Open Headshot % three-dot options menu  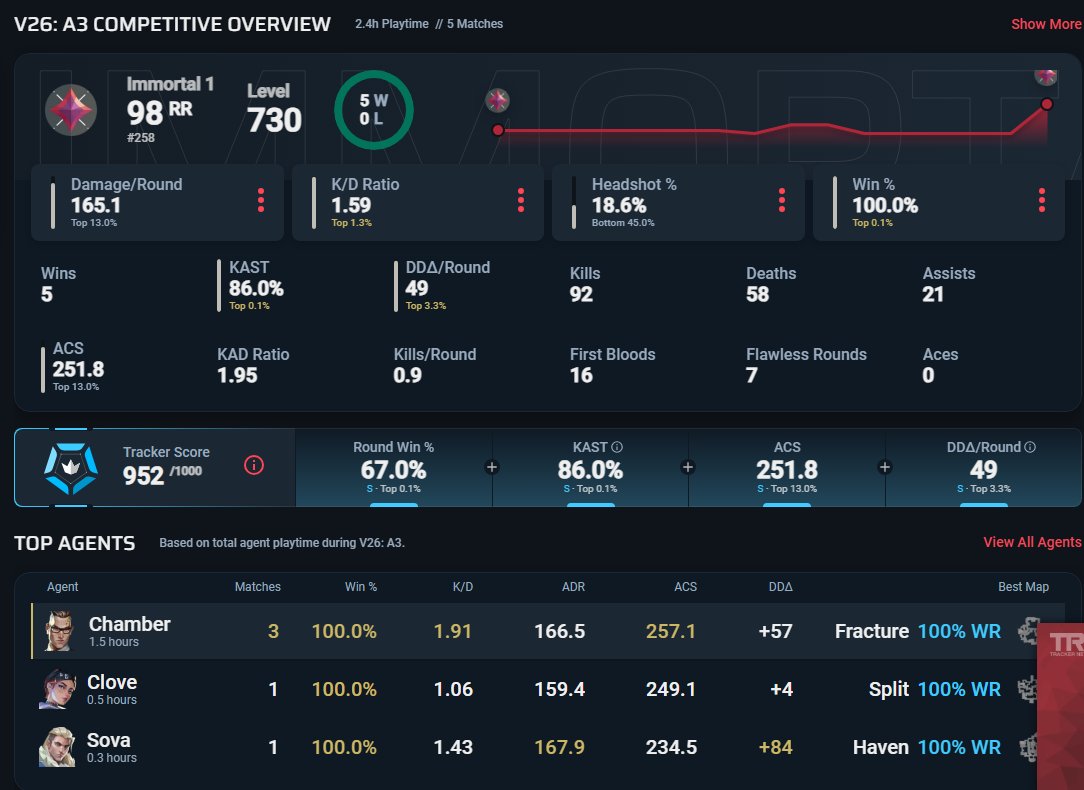[x=781, y=200]
